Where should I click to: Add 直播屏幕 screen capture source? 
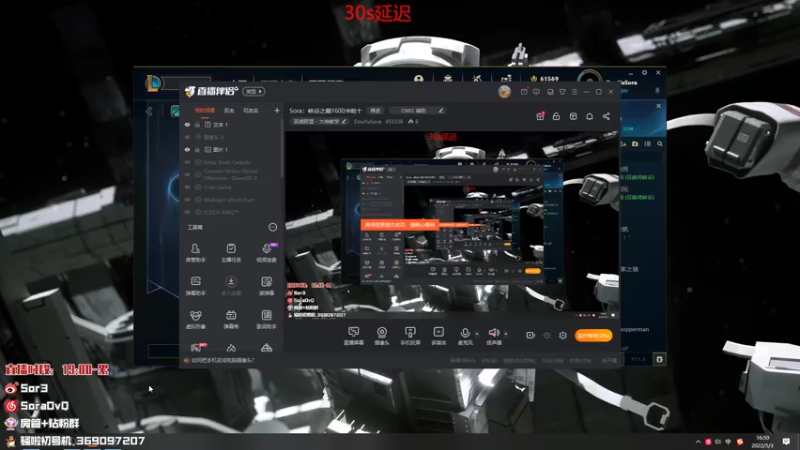(x=354, y=336)
